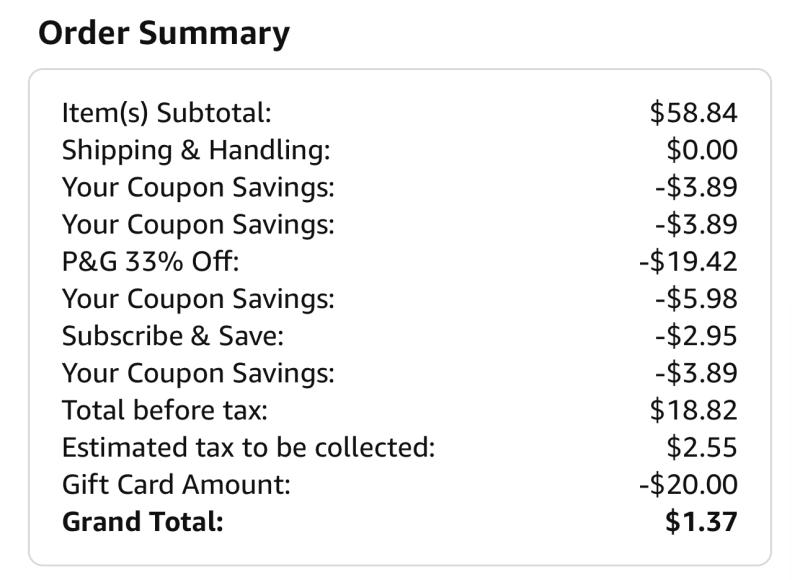The height and width of the screenshot is (580, 800).
Task: Click the $0.00 shipping amount
Action: tap(702, 150)
